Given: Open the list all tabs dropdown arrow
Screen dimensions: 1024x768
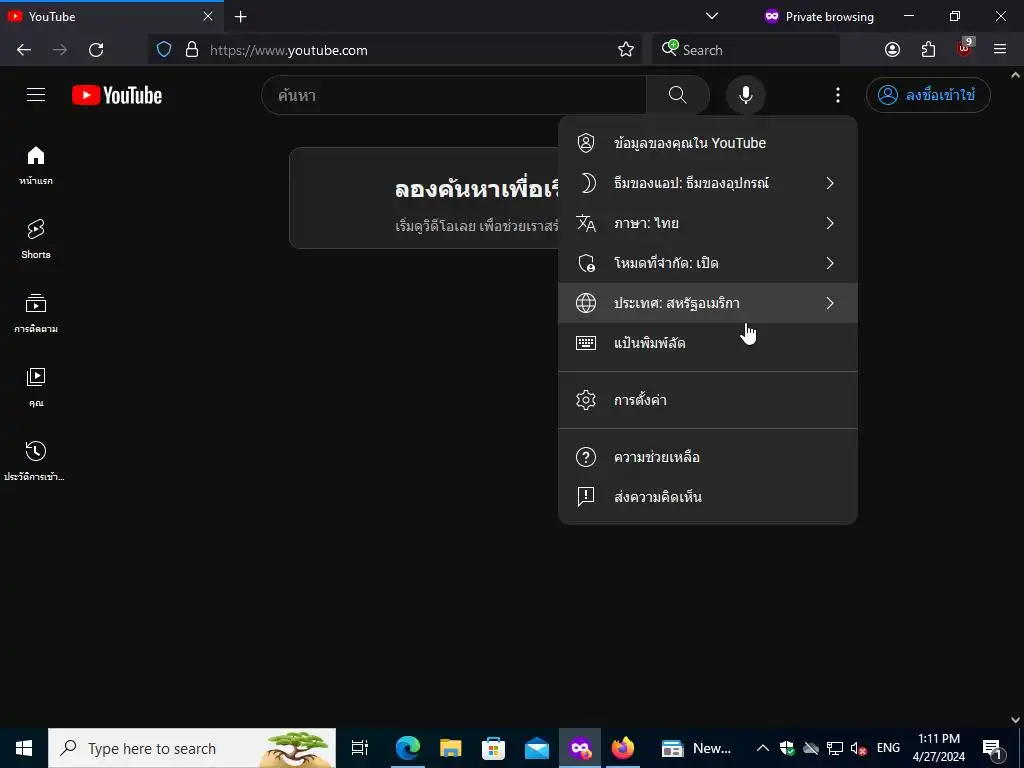Looking at the screenshot, I should (712, 16).
